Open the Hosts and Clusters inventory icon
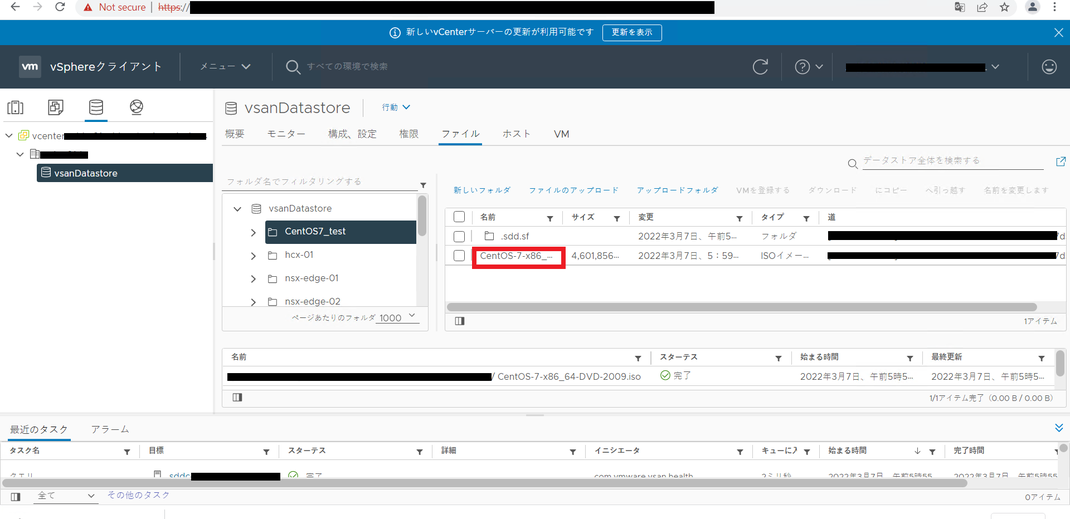This screenshot has width=1070, height=519. [x=15, y=107]
